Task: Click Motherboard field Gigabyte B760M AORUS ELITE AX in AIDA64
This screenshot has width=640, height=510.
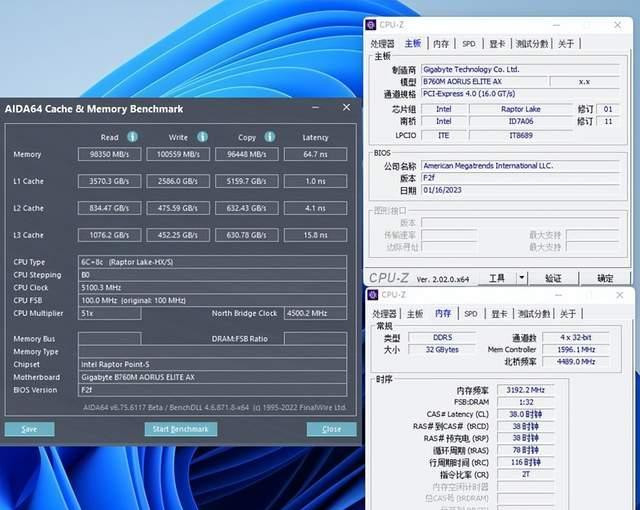Action: [212, 377]
